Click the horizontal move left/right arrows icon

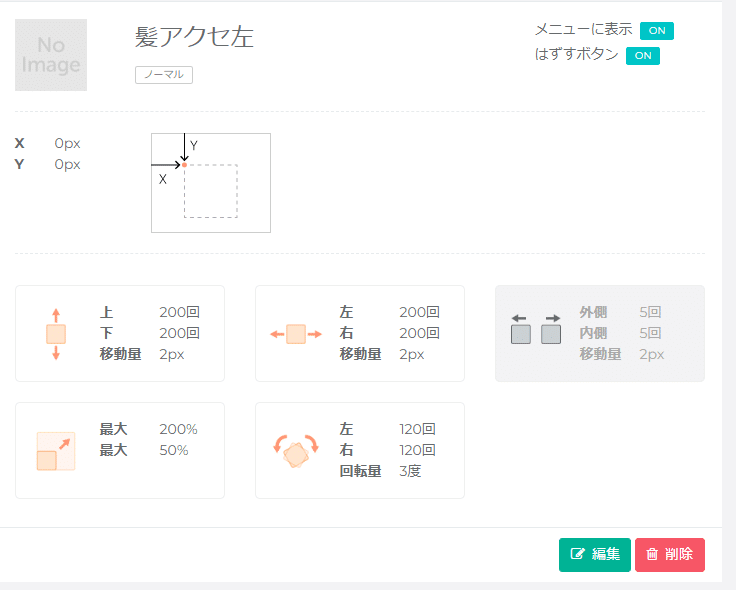pyautogui.click(x=296, y=334)
